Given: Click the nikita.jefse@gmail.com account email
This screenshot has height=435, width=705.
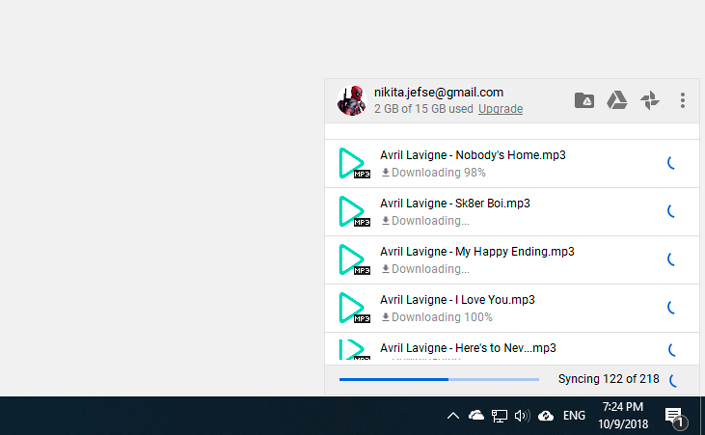Looking at the screenshot, I should (x=439, y=92).
